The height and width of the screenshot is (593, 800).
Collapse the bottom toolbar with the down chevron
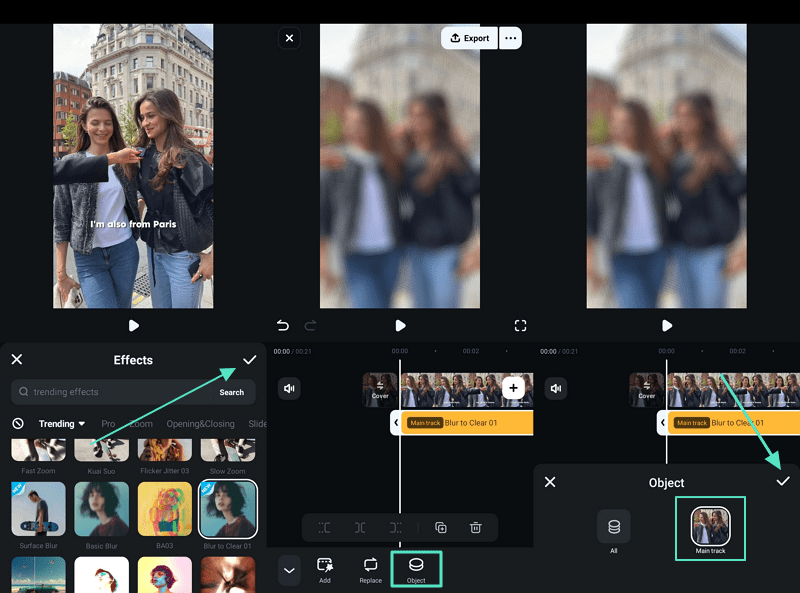coord(289,570)
